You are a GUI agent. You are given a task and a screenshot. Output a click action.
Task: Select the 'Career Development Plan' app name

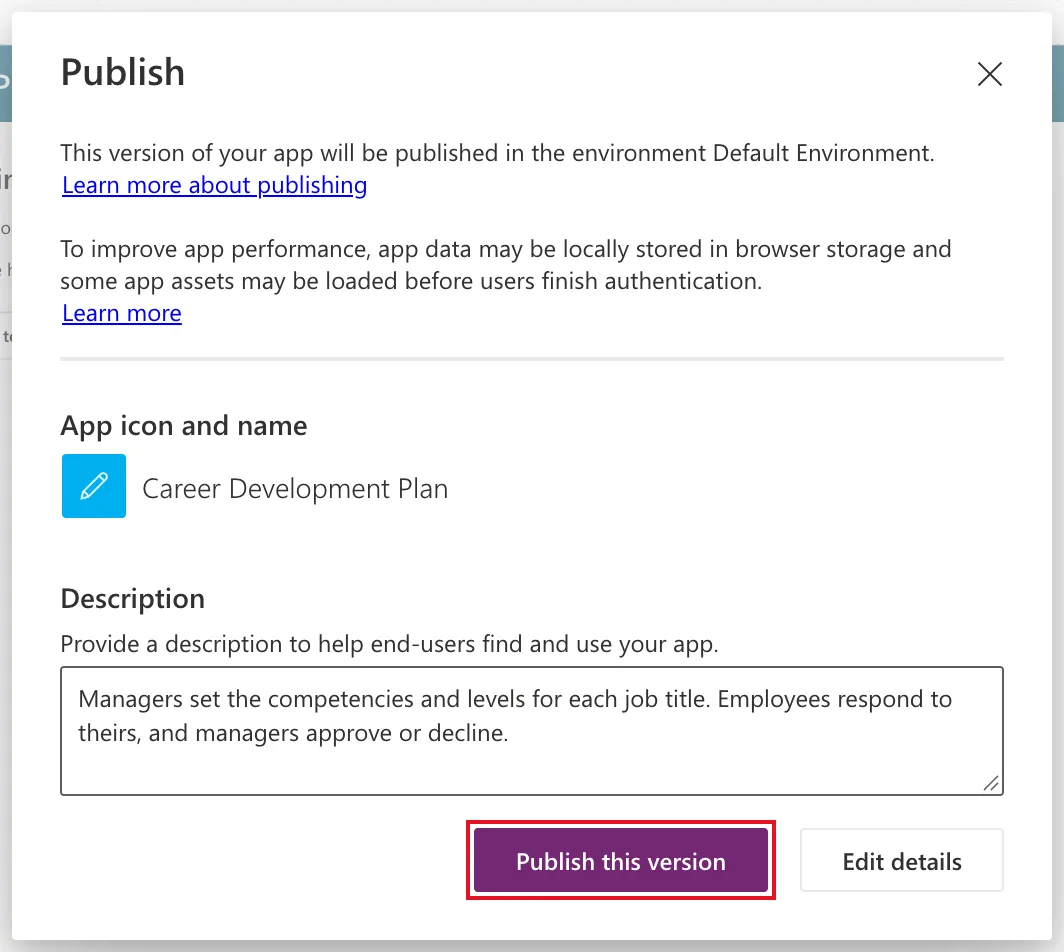click(x=295, y=489)
